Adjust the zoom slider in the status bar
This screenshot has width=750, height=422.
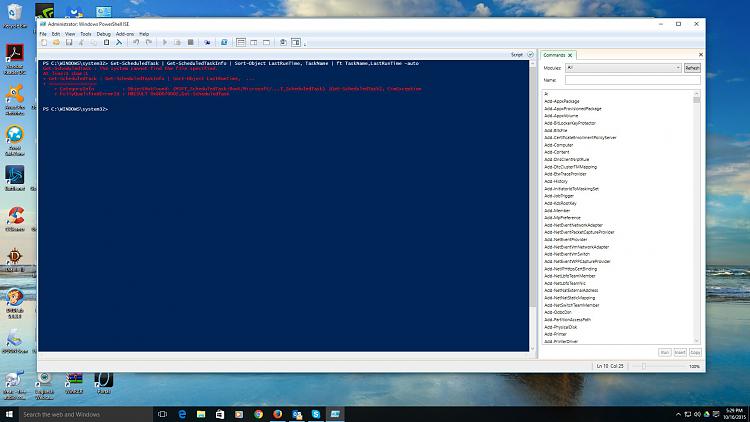click(644, 366)
